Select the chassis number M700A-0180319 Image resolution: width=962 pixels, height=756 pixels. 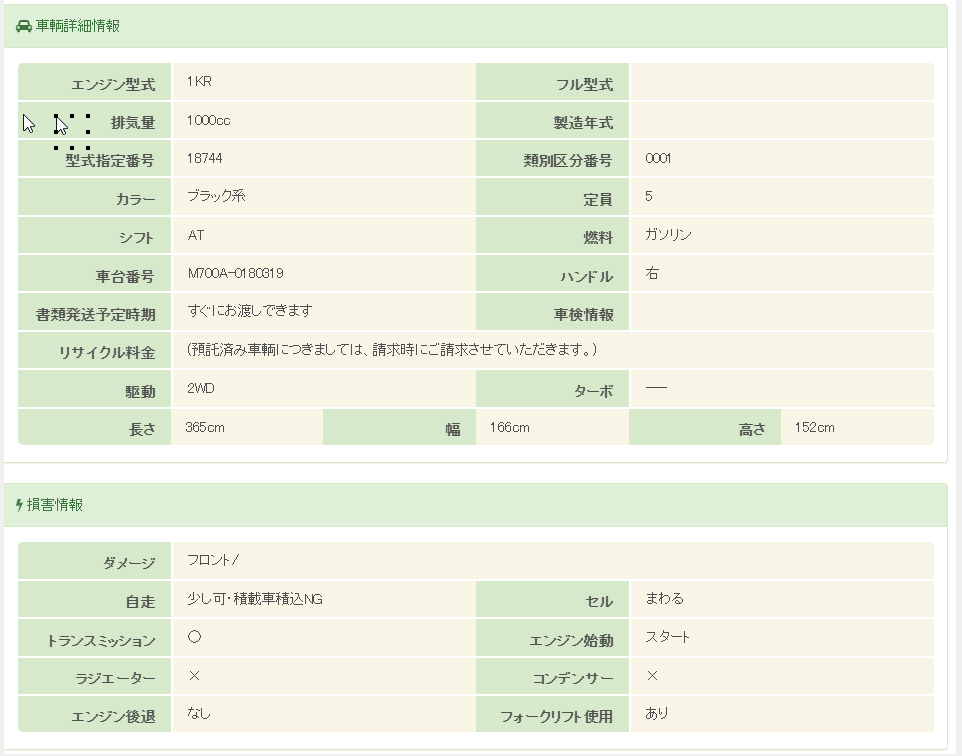point(235,274)
